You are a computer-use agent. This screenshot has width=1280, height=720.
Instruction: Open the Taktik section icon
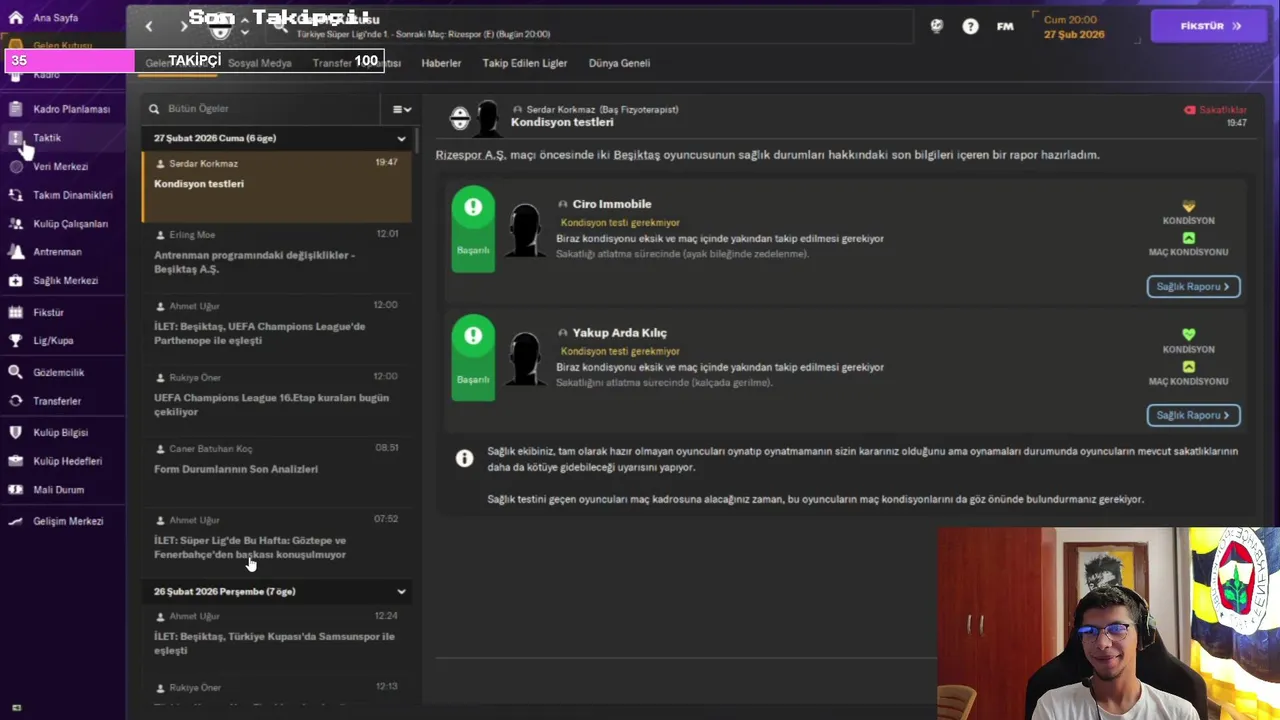pyautogui.click(x=15, y=137)
